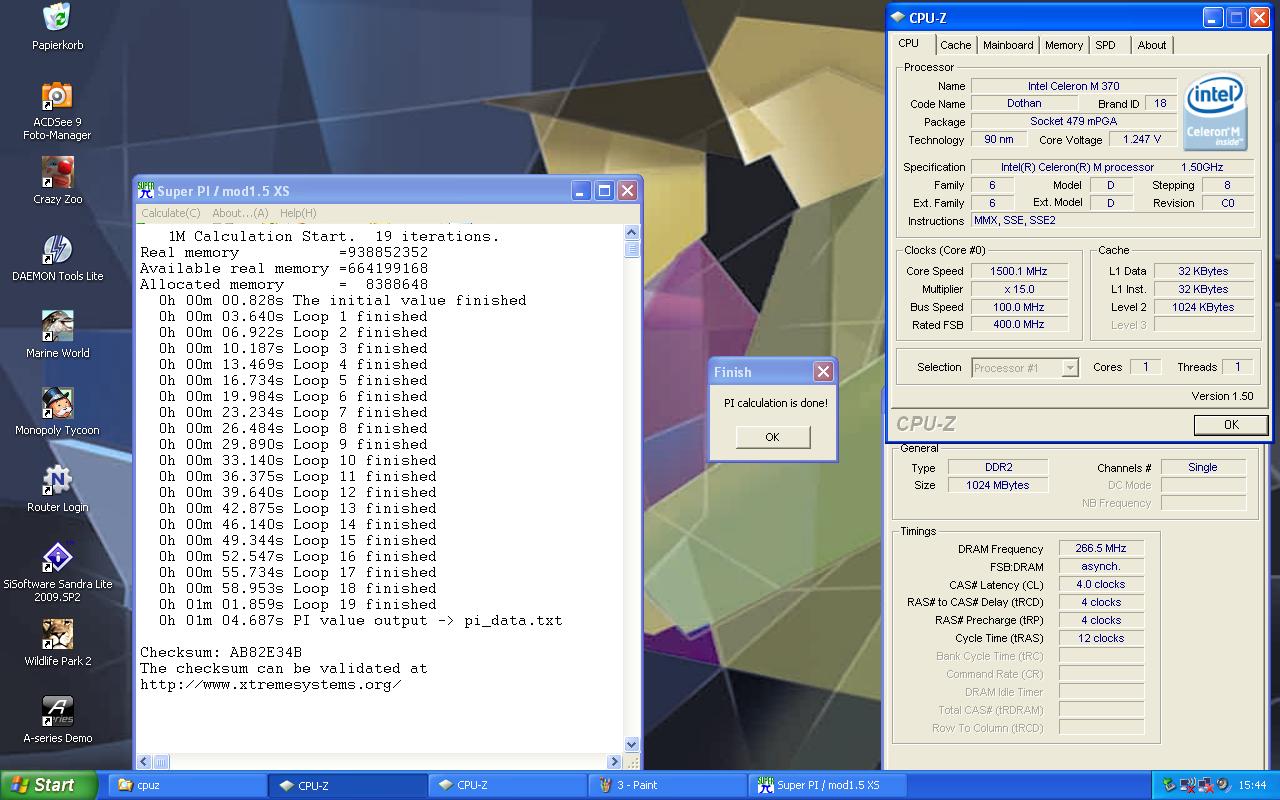Switch to the Cache tab in CPU-Z

click(955, 45)
